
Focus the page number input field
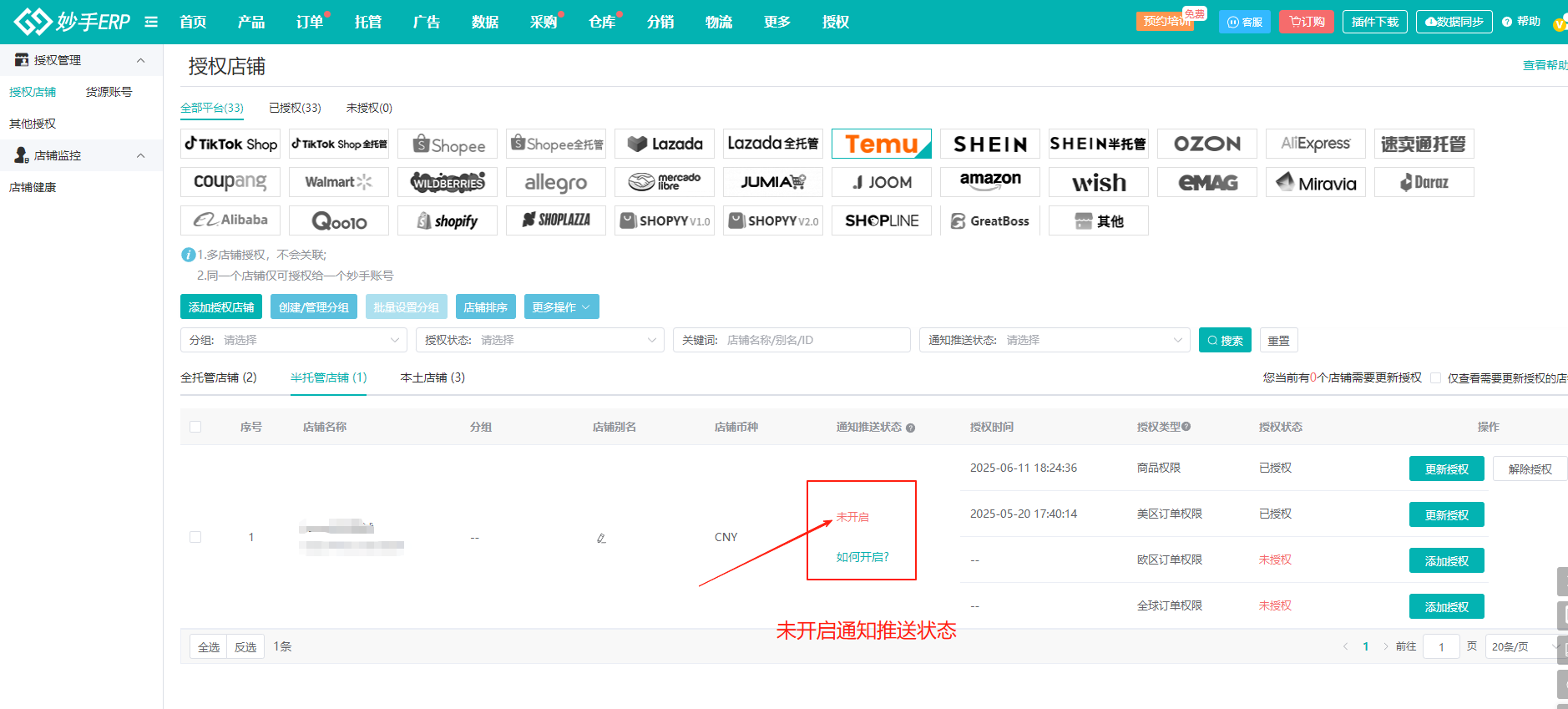(x=1441, y=646)
